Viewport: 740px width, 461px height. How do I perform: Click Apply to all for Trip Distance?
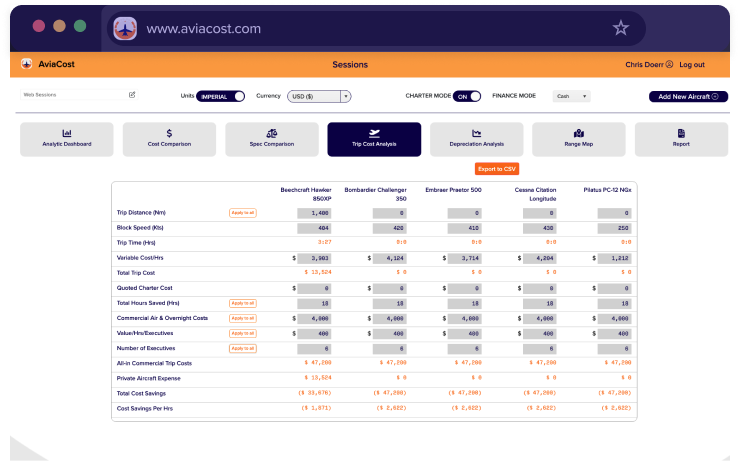(243, 213)
